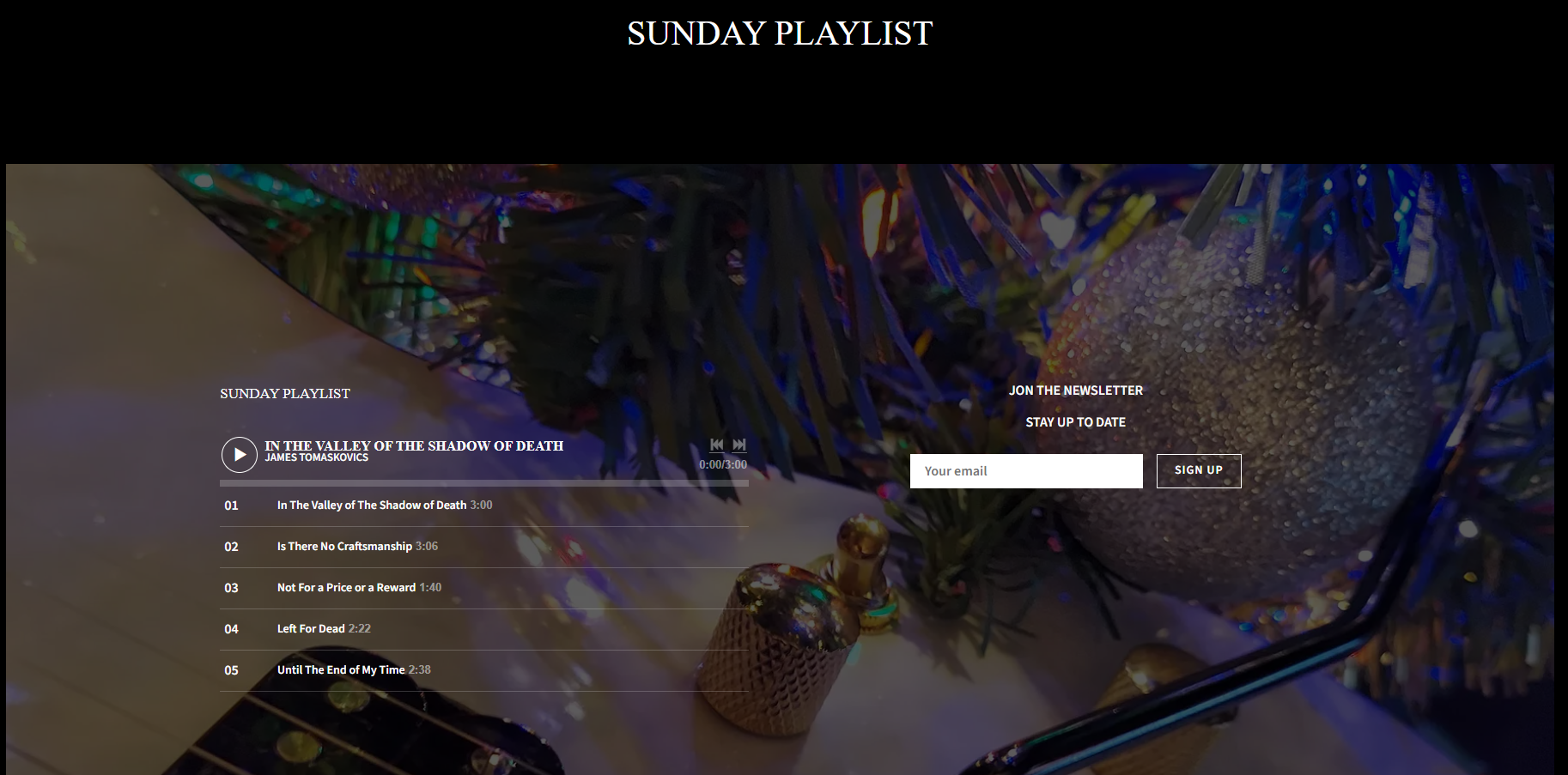This screenshot has width=1568, height=775.
Task: Click the 0:00/3:00 elapsed time display
Action: pos(723,464)
